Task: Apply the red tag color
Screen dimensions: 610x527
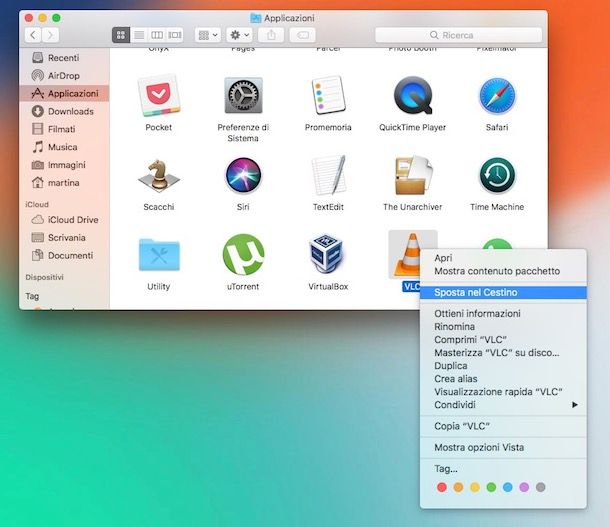Action: [442, 487]
